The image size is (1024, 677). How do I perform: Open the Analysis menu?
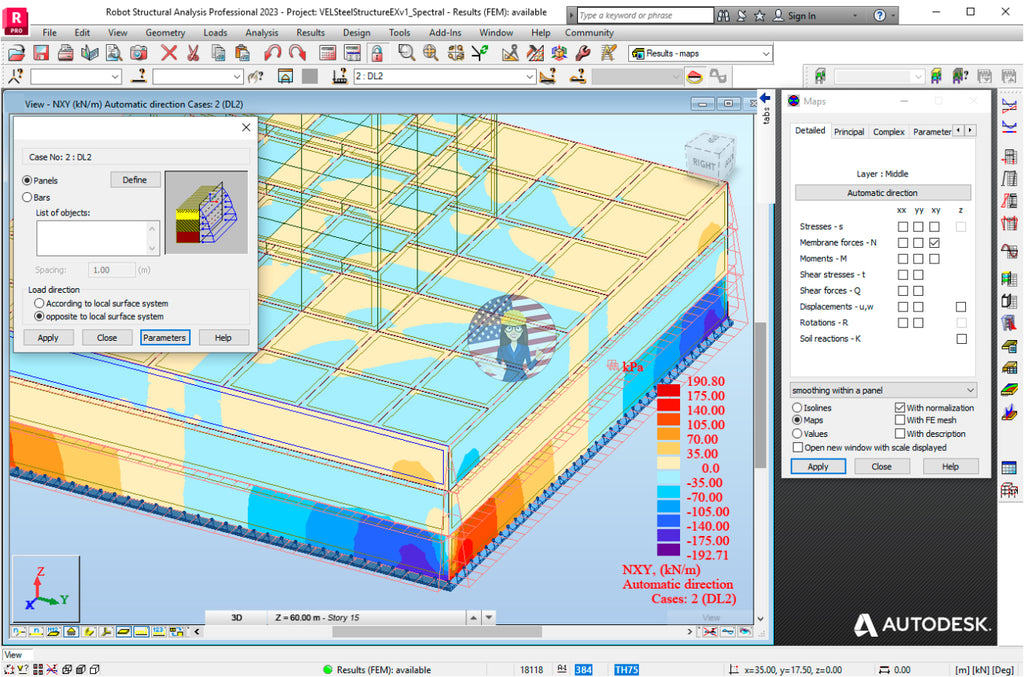[261, 32]
